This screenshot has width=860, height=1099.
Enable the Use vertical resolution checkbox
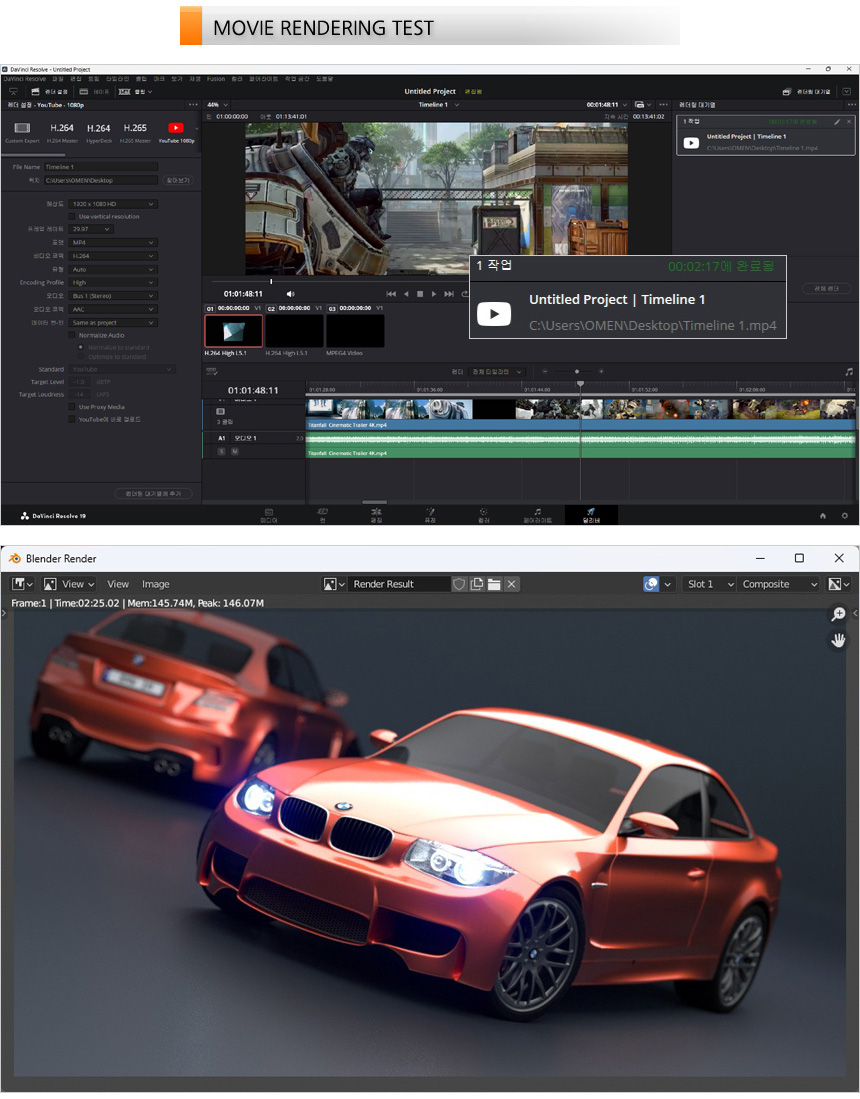click(72, 216)
